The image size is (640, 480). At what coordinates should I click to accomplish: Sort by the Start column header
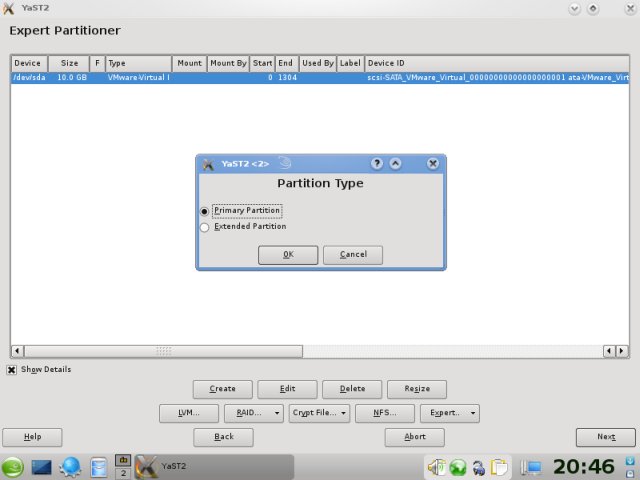[x=262, y=63]
